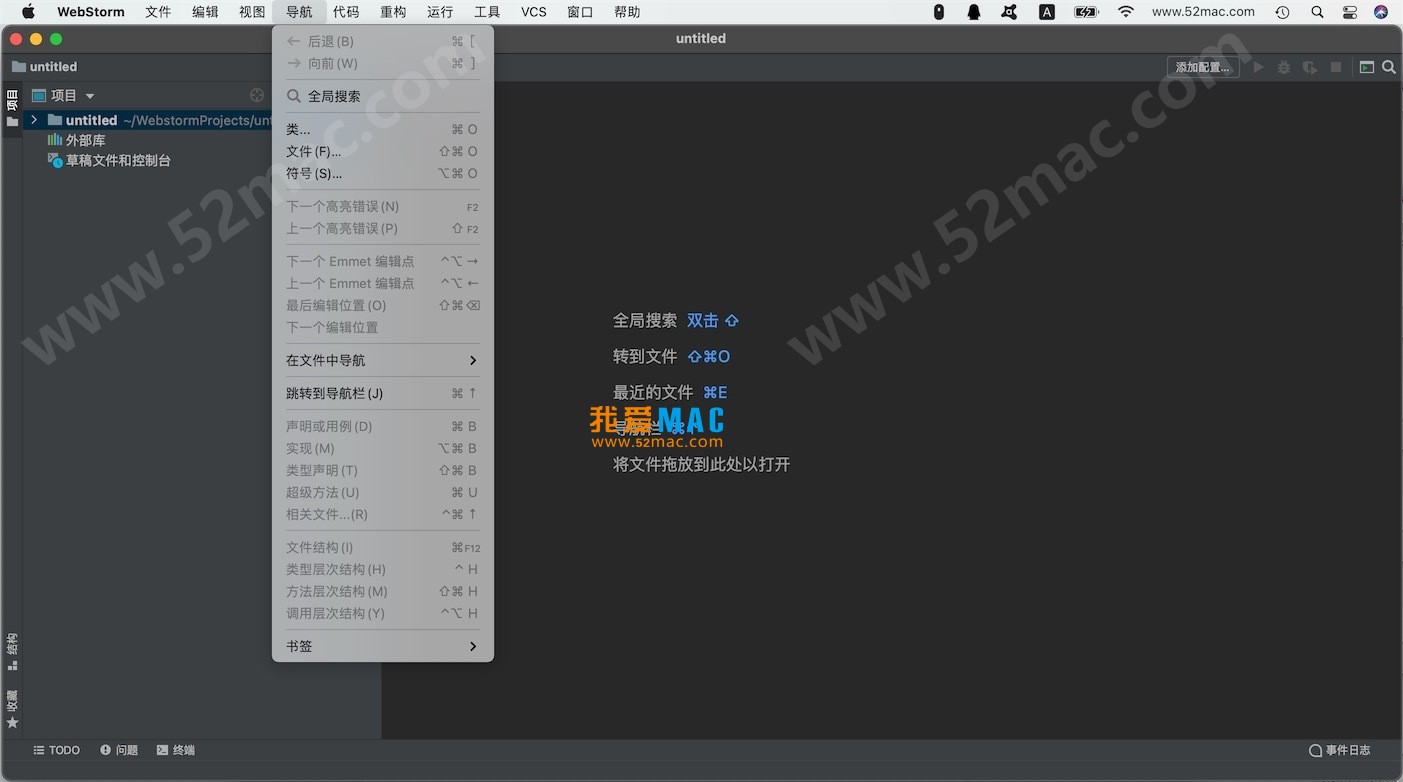Click the 草稿文件和控制台 scratch icon
Screen dimensions: 1403x782
(55, 160)
